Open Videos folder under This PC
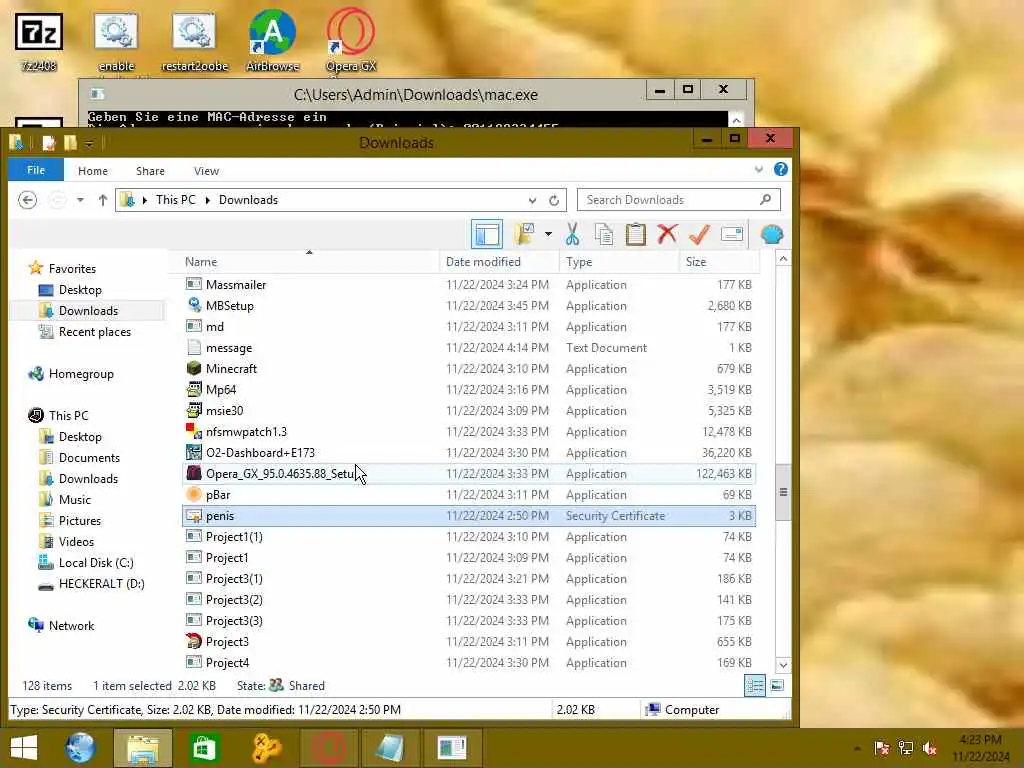Screen dimensions: 1024x768 (76, 541)
